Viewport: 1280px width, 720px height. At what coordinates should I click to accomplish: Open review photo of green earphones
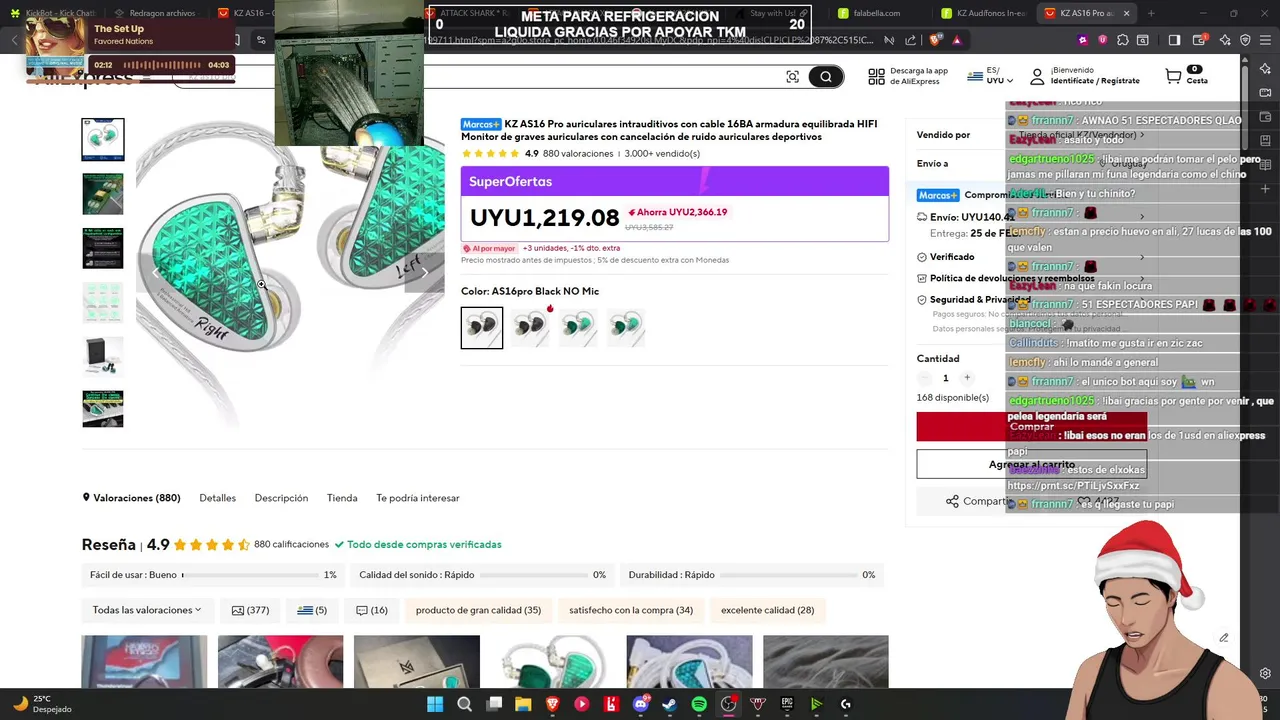553,662
